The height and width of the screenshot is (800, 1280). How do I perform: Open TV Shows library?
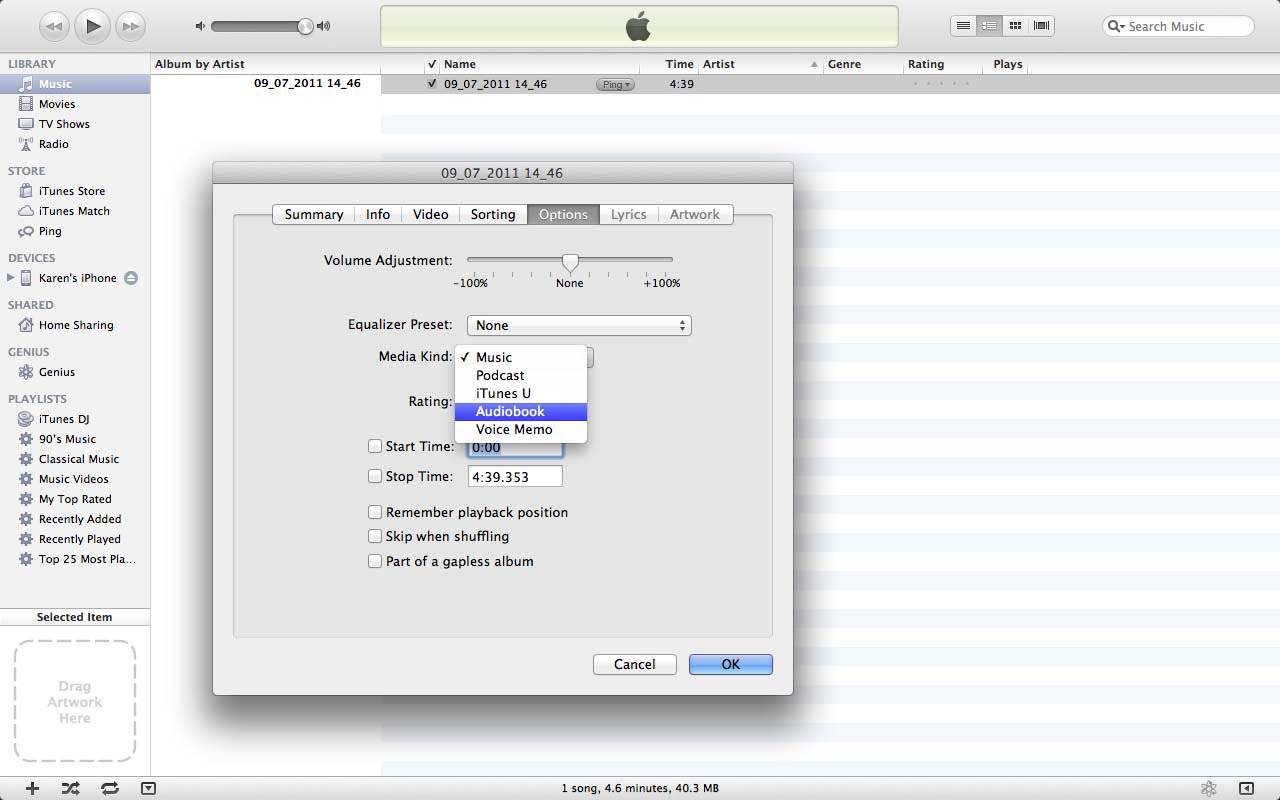[x=75, y=124]
